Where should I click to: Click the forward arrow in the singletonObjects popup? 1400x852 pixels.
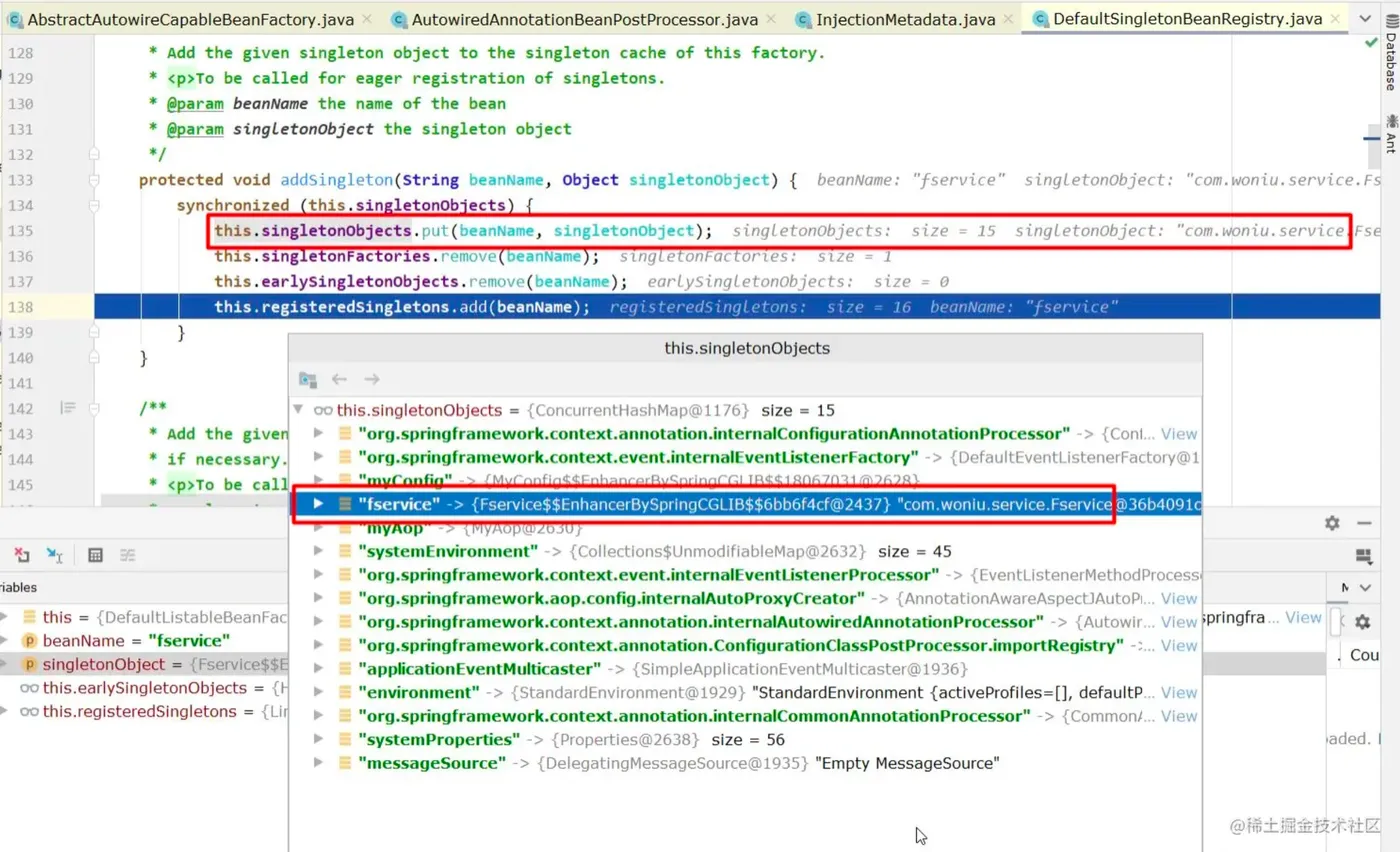pyautogui.click(x=372, y=379)
